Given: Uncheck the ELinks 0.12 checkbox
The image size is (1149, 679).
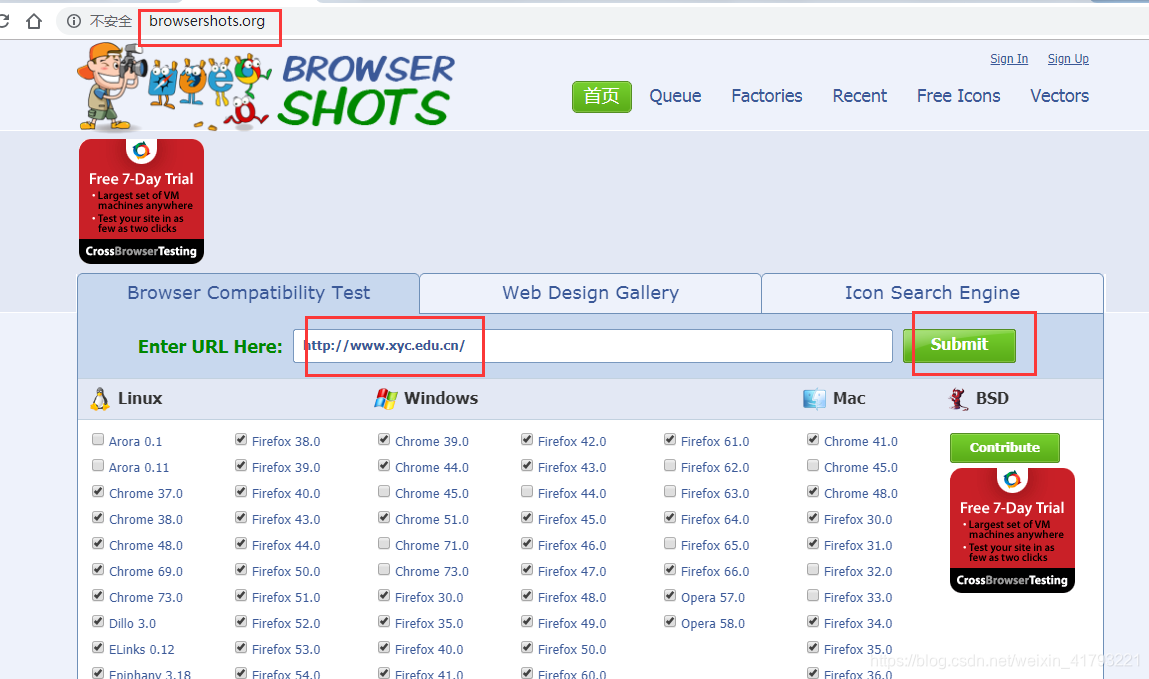Looking at the screenshot, I should click(98, 648).
